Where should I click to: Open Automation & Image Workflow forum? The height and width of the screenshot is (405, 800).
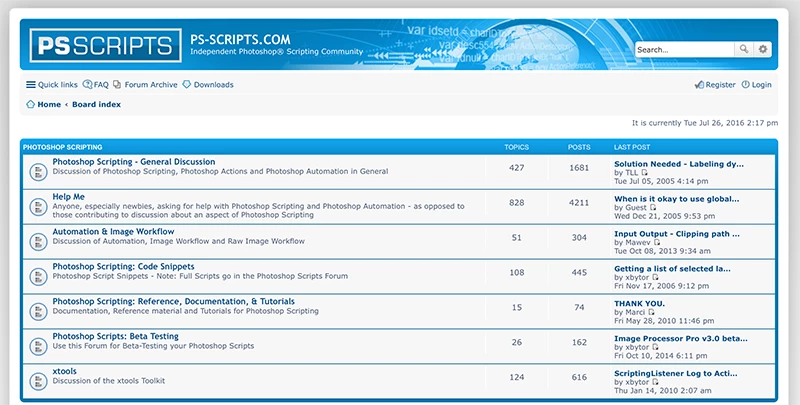point(113,232)
